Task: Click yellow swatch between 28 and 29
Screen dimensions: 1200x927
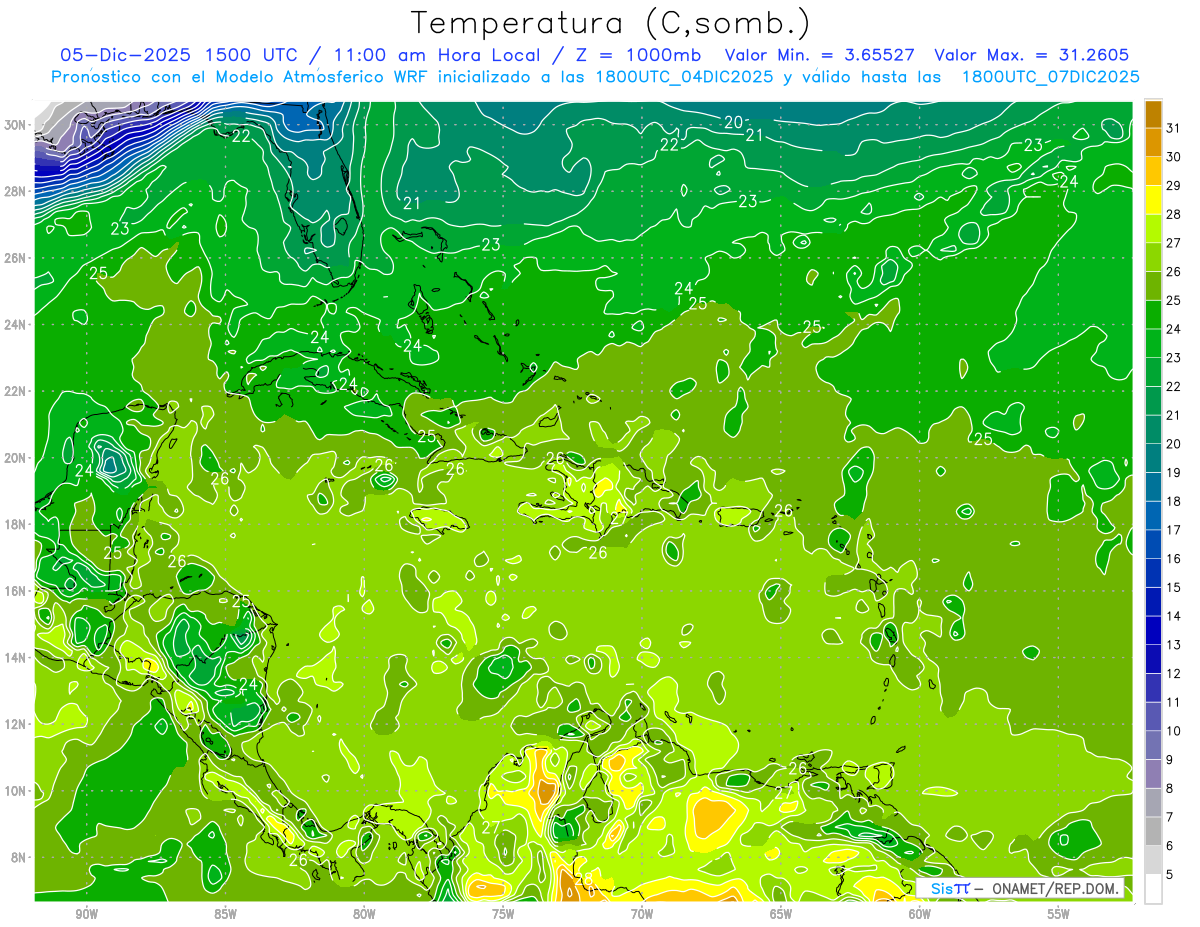Action: click(x=1153, y=200)
